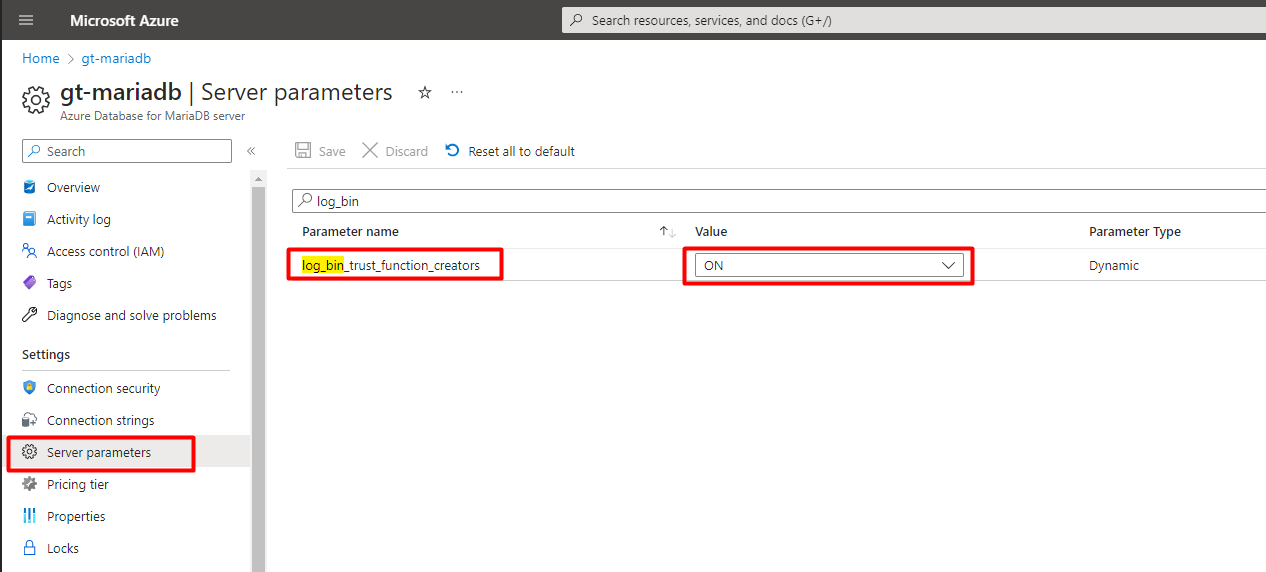The width and height of the screenshot is (1266, 572).
Task: Click the Save floppy disk icon
Action: tap(303, 151)
